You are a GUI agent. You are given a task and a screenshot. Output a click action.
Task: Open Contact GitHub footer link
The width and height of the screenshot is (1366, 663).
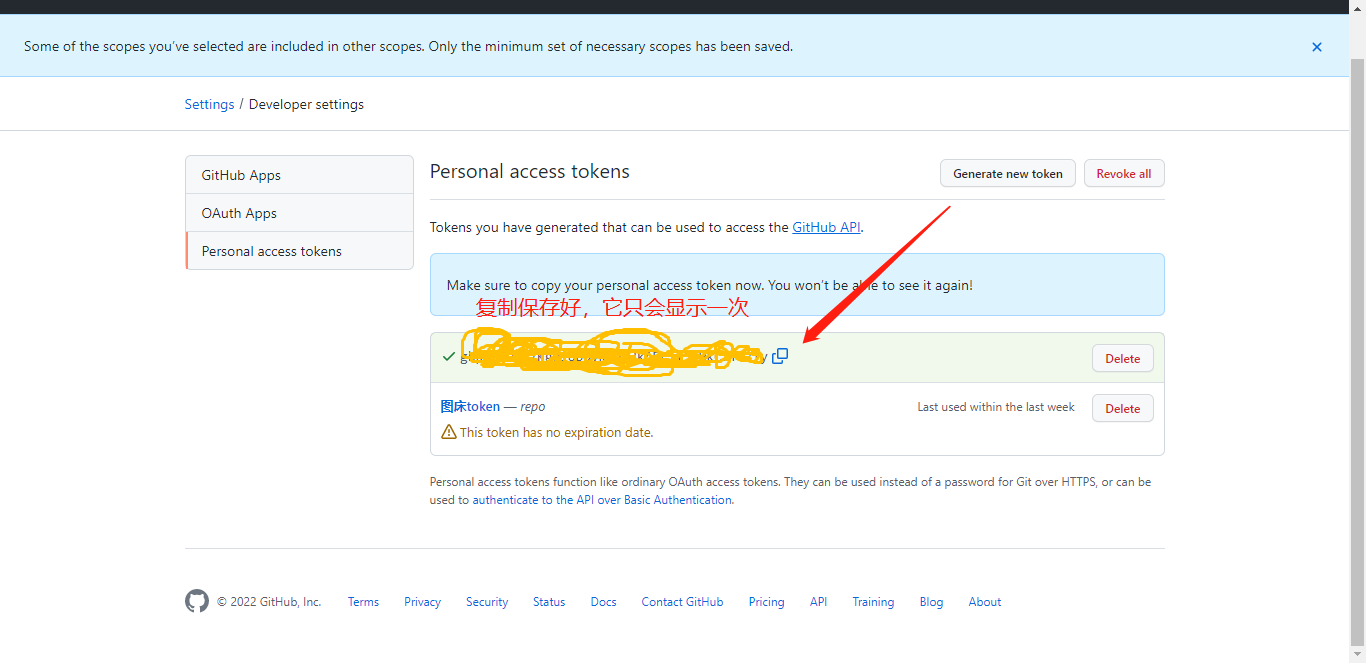pyautogui.click(x=682, y=602)
